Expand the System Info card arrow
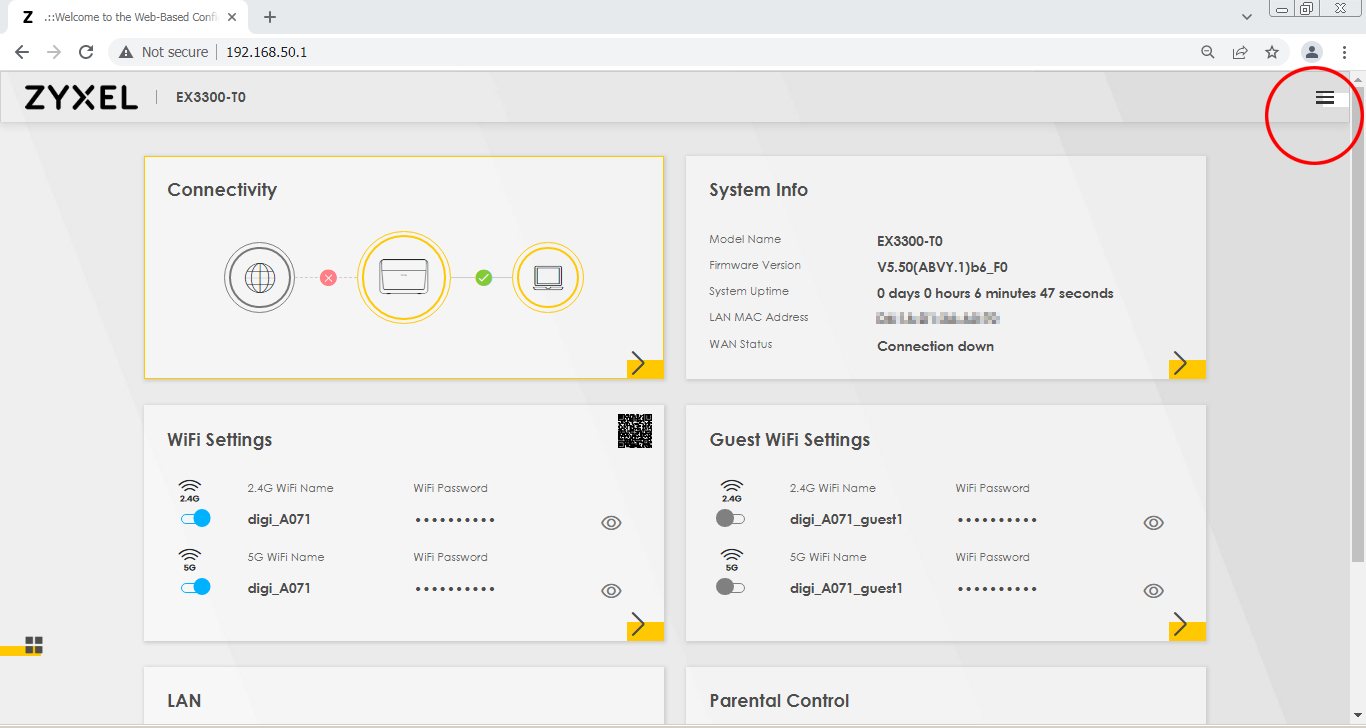 (1186, 364)
